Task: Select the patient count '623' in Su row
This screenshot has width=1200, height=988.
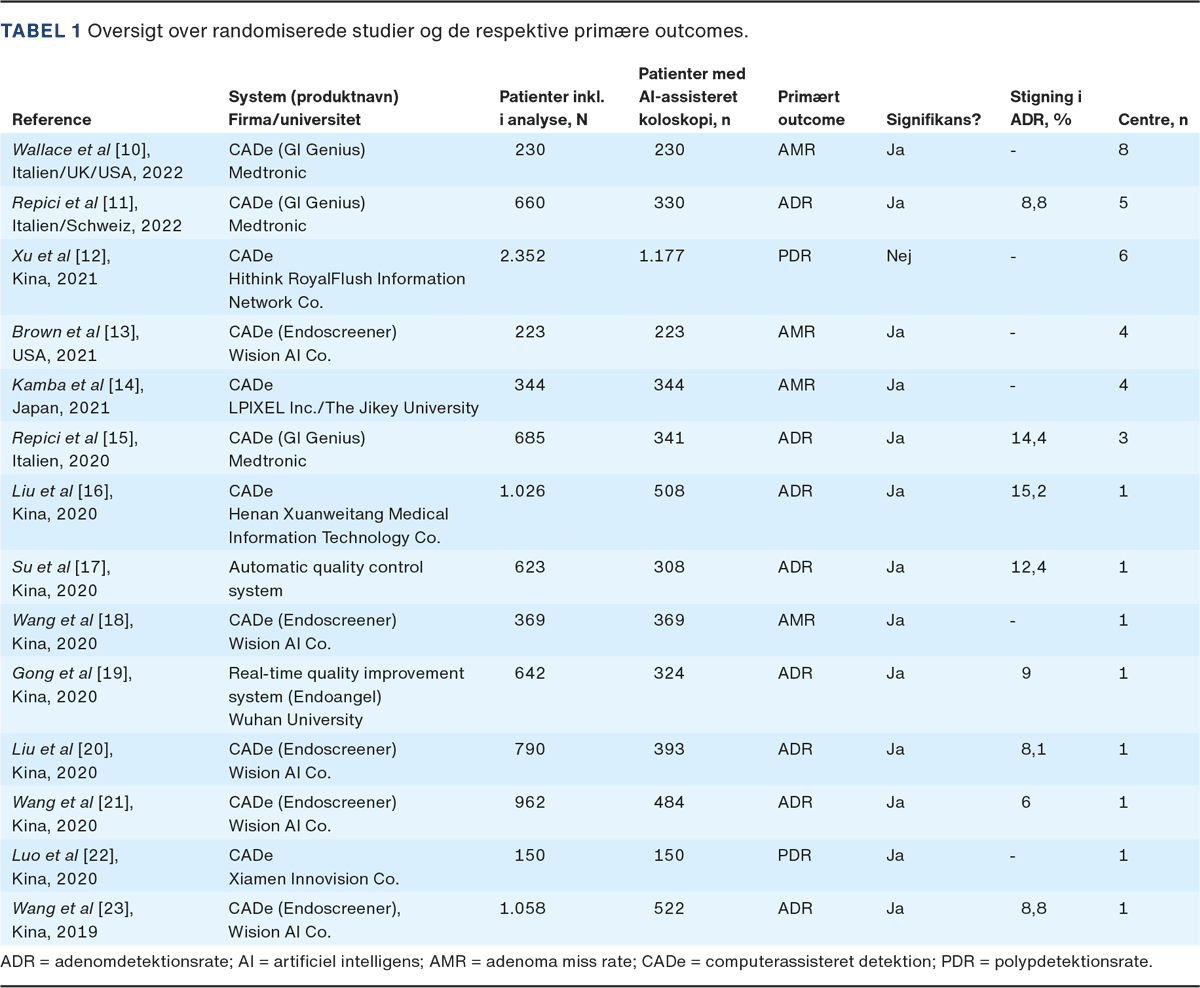Action: tap(531, 567)
